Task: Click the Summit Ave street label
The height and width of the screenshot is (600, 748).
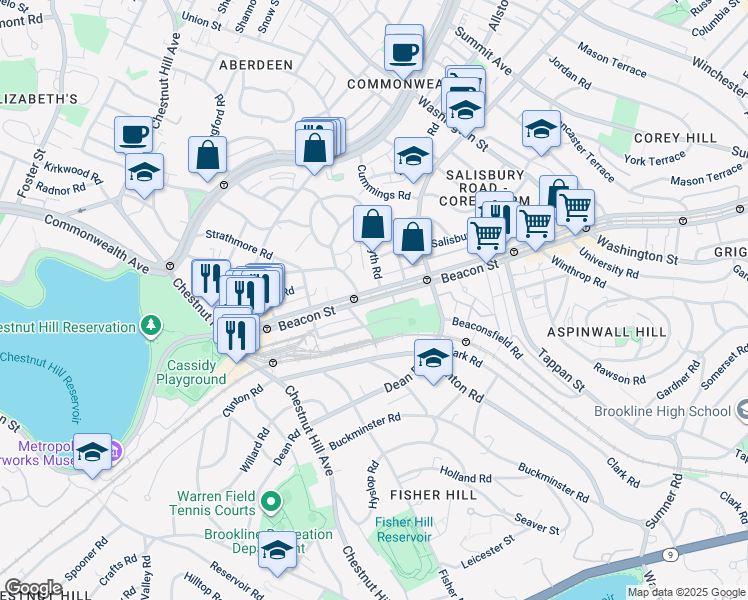Action: 483,51
